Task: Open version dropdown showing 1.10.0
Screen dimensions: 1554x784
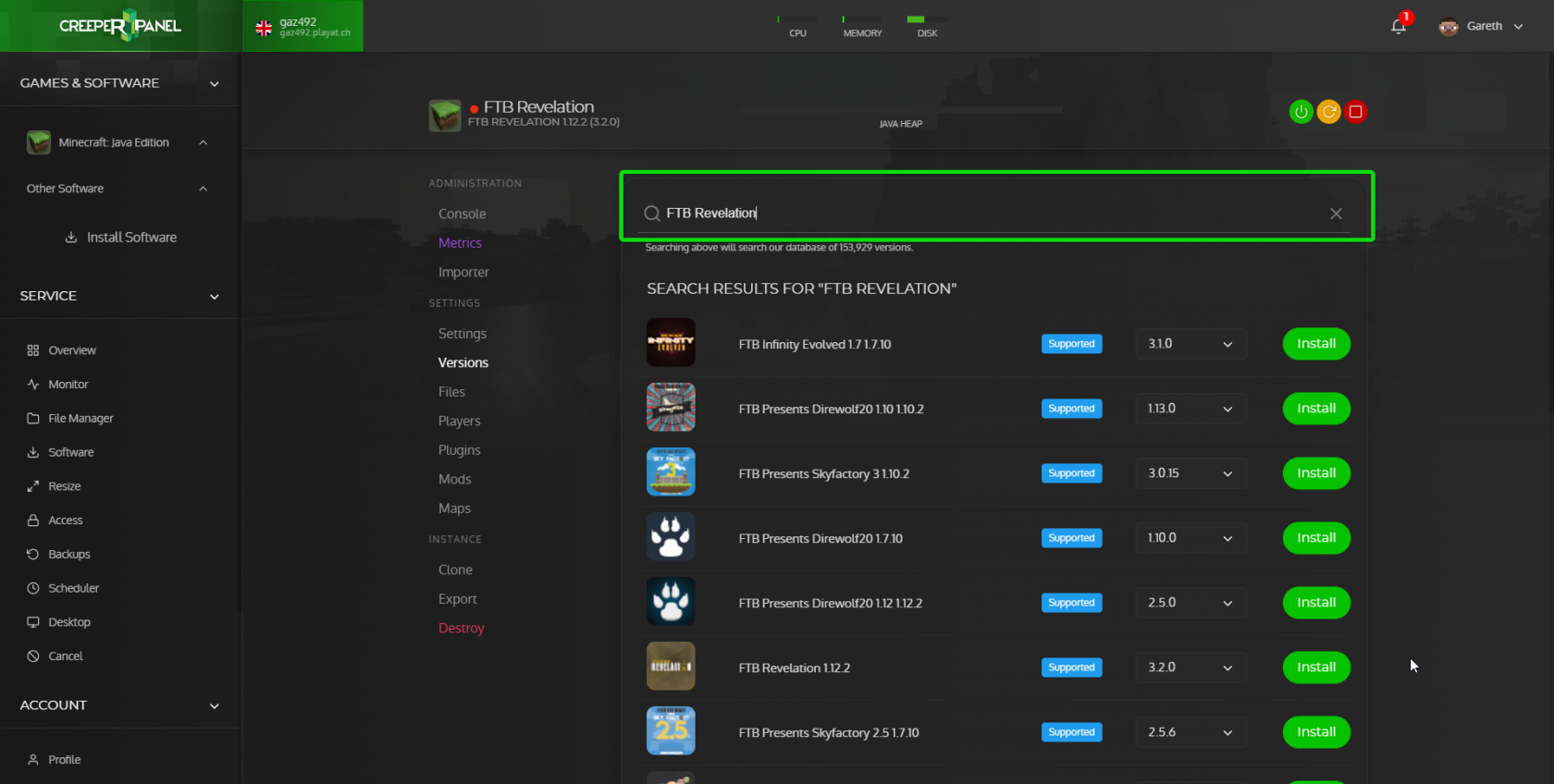Action: (1190, 538)
